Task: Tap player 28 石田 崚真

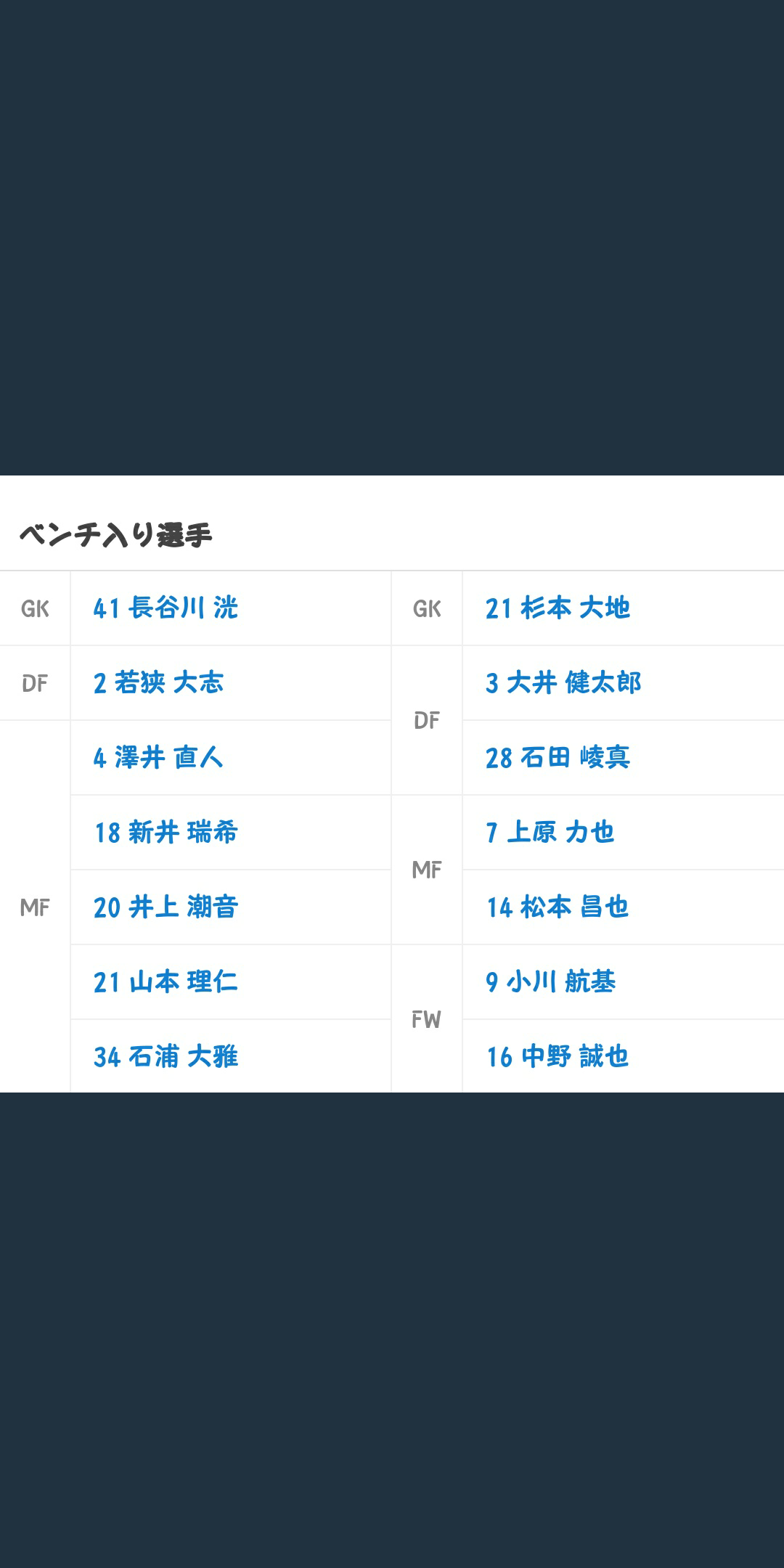Action: coord(558,758)
